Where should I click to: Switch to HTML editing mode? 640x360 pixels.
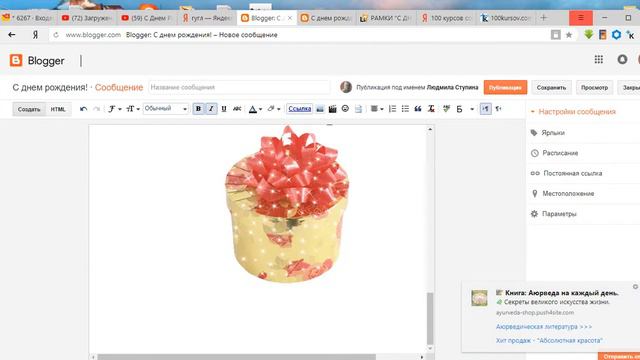click(x=58, y=109)
